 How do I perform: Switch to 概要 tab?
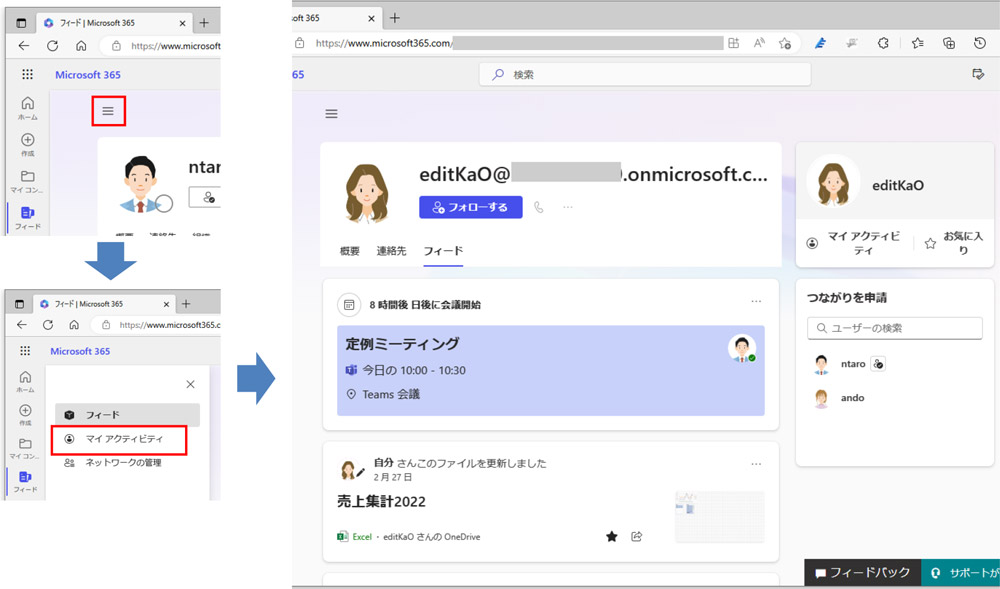(x=349, y=251)
